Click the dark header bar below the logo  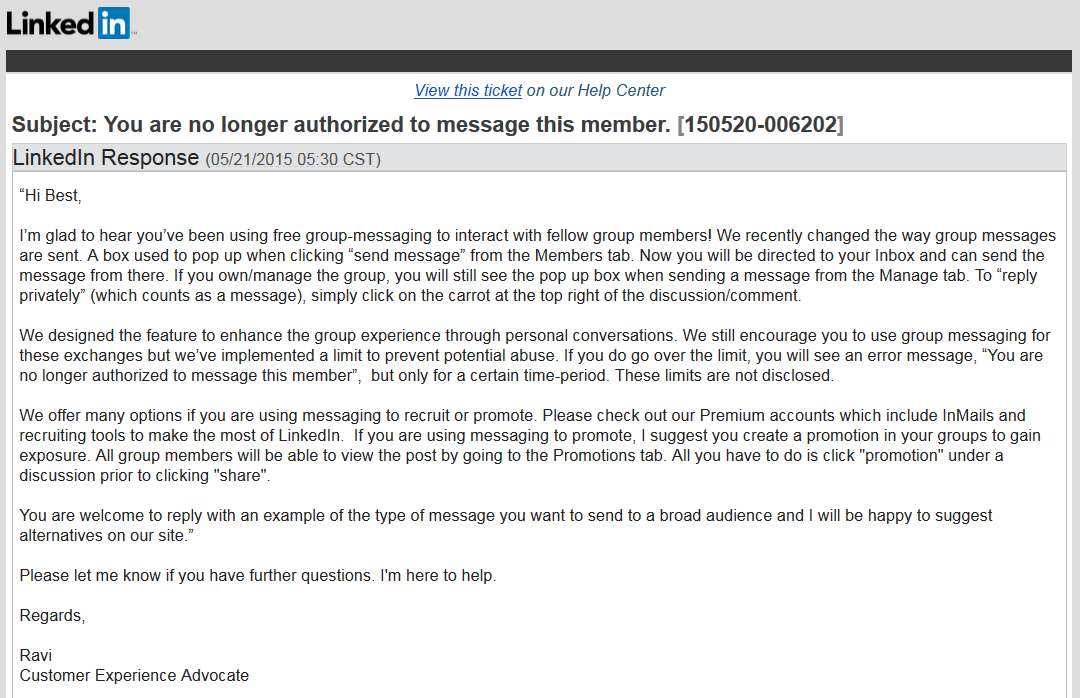[x=540, y=61]
